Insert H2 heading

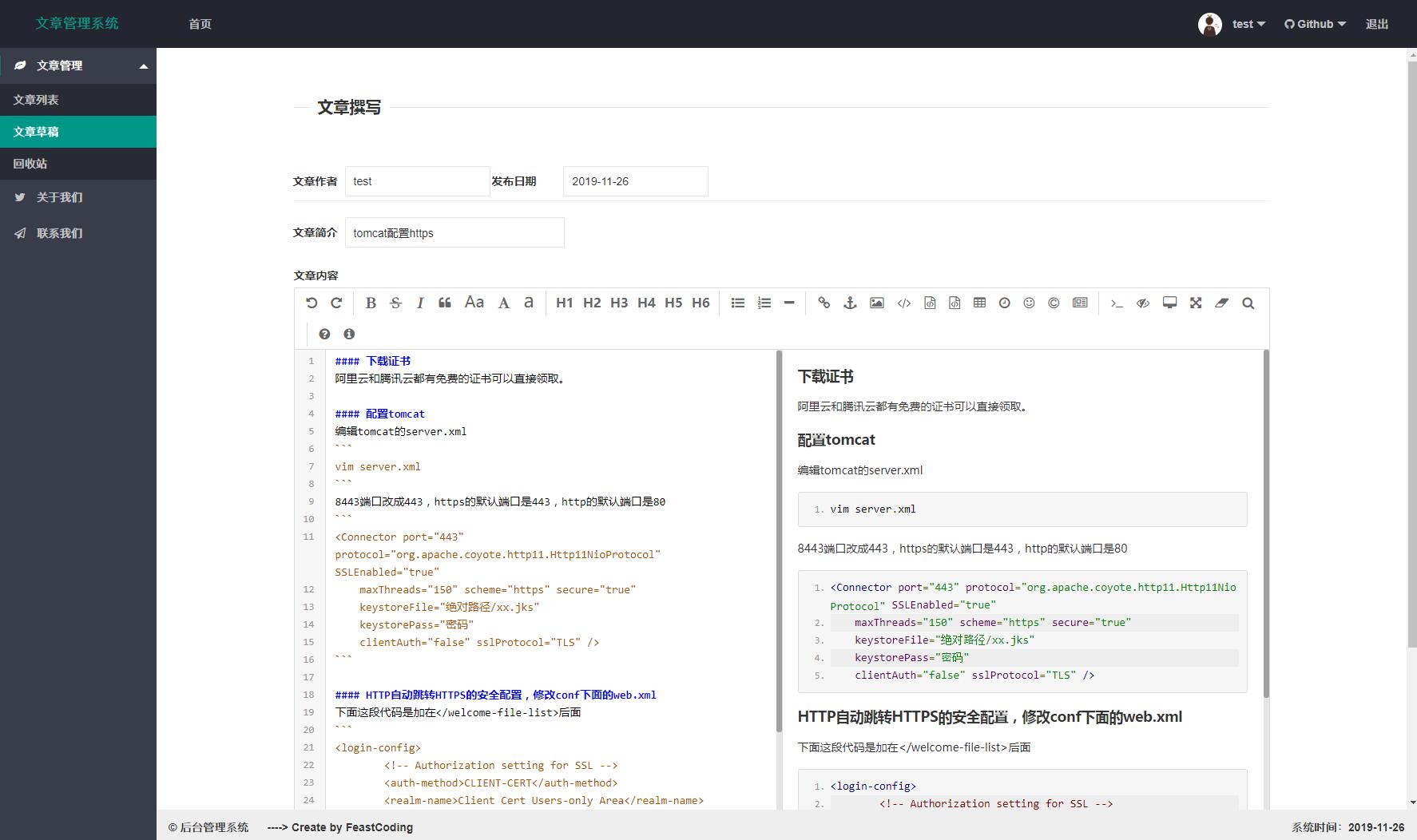pyautogui.click(x=592, y=303)
